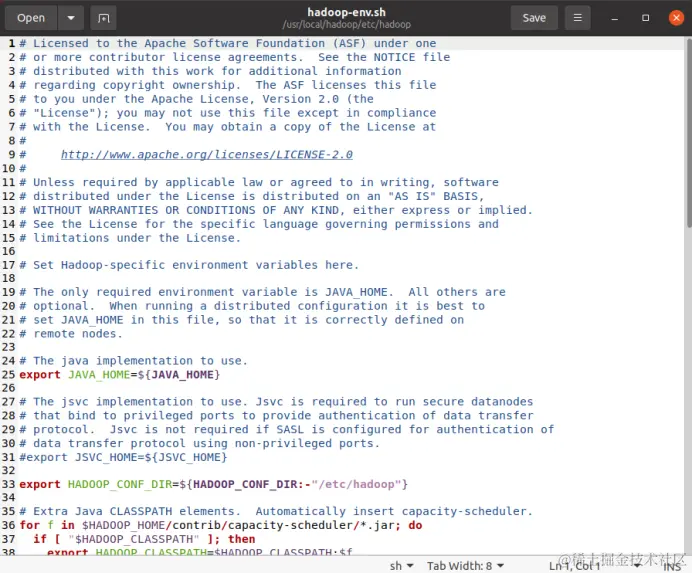This screenshot has width=692, height=573.
Task: Click "# Extra Java CLASSPATH elements." line
Action: [x=276, y=511]
